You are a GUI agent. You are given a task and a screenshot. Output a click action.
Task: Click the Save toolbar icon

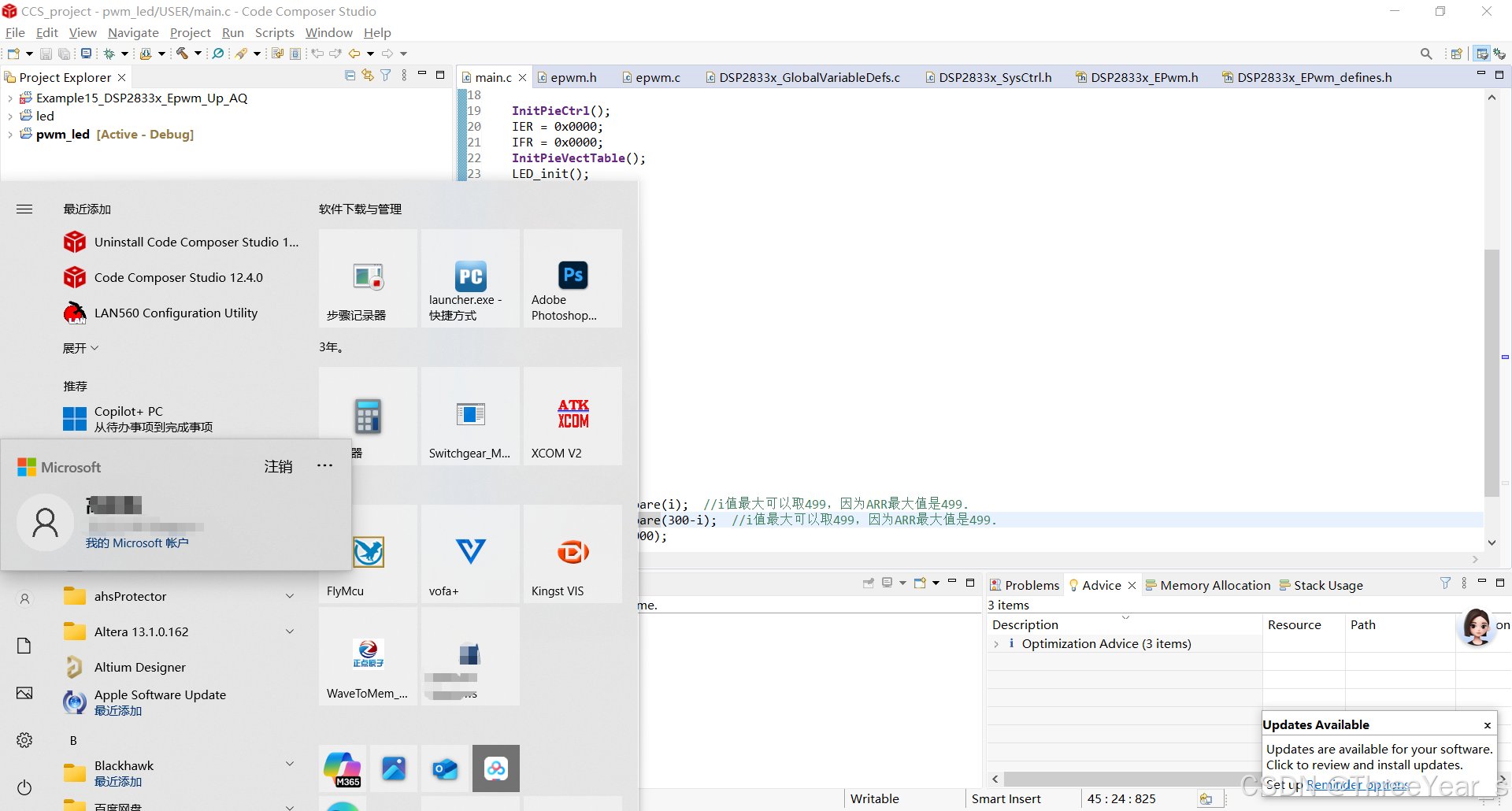tap(46, 54)
